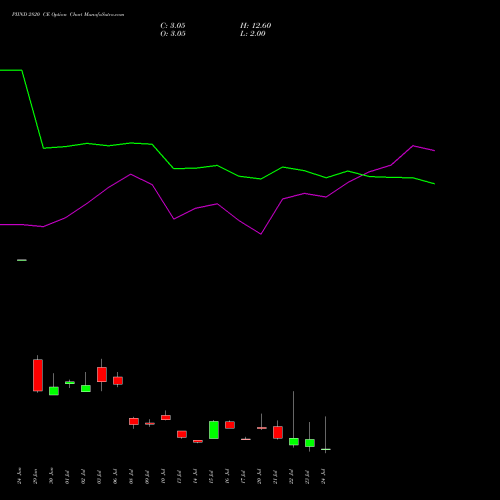Select the '24 Jul' date axis label
This screenshot has height=500, width=500.
pyautogui.click(x=323, y=477)
